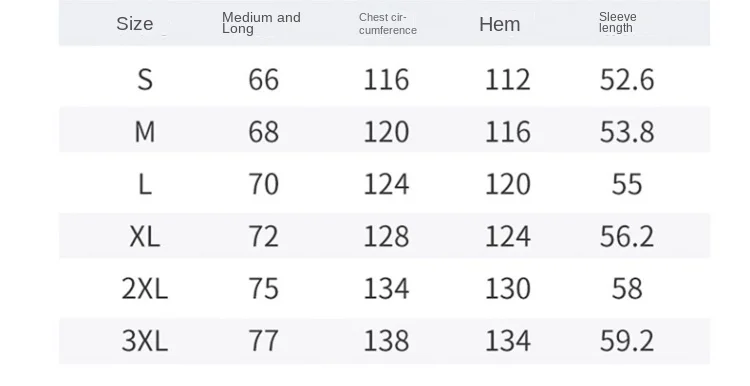Click chest value 128 in XL row

(x=386, y=236)
